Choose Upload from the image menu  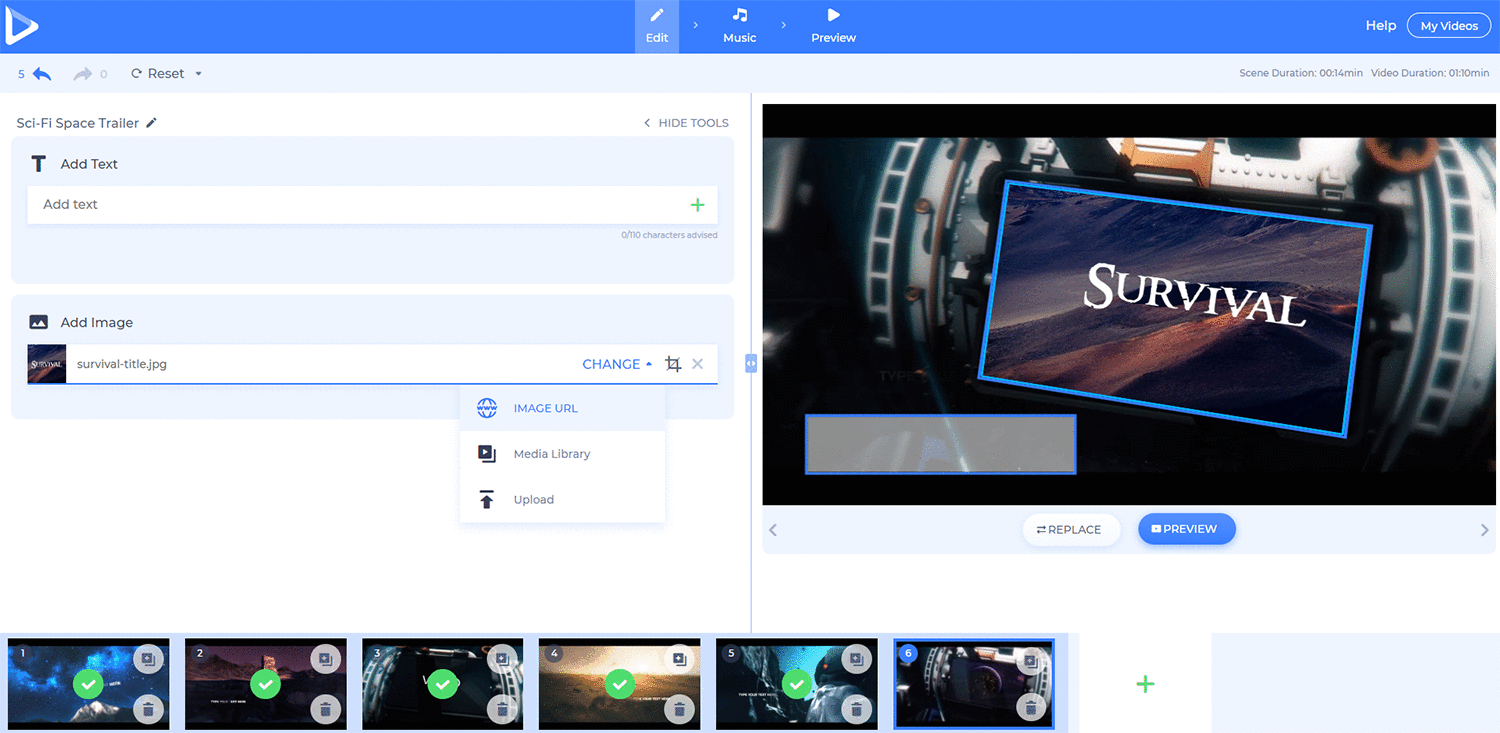click(533, 500)
